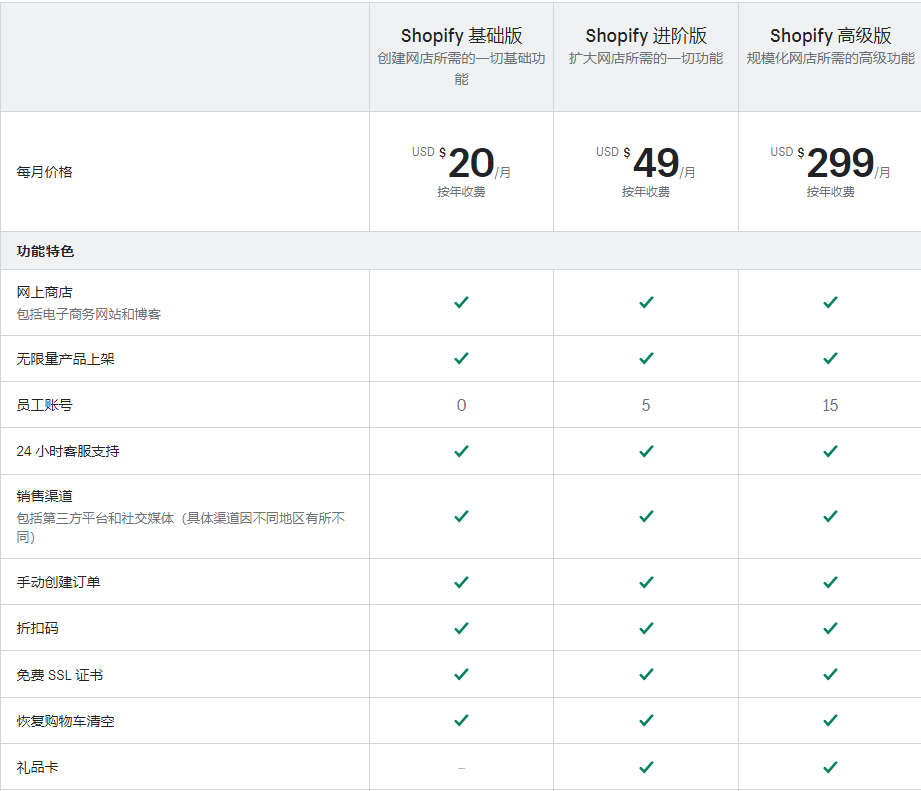Viewport: 921px width, 791px height.
Task: Select the 员工账号 value showing 5
Action: click(646, 405)
